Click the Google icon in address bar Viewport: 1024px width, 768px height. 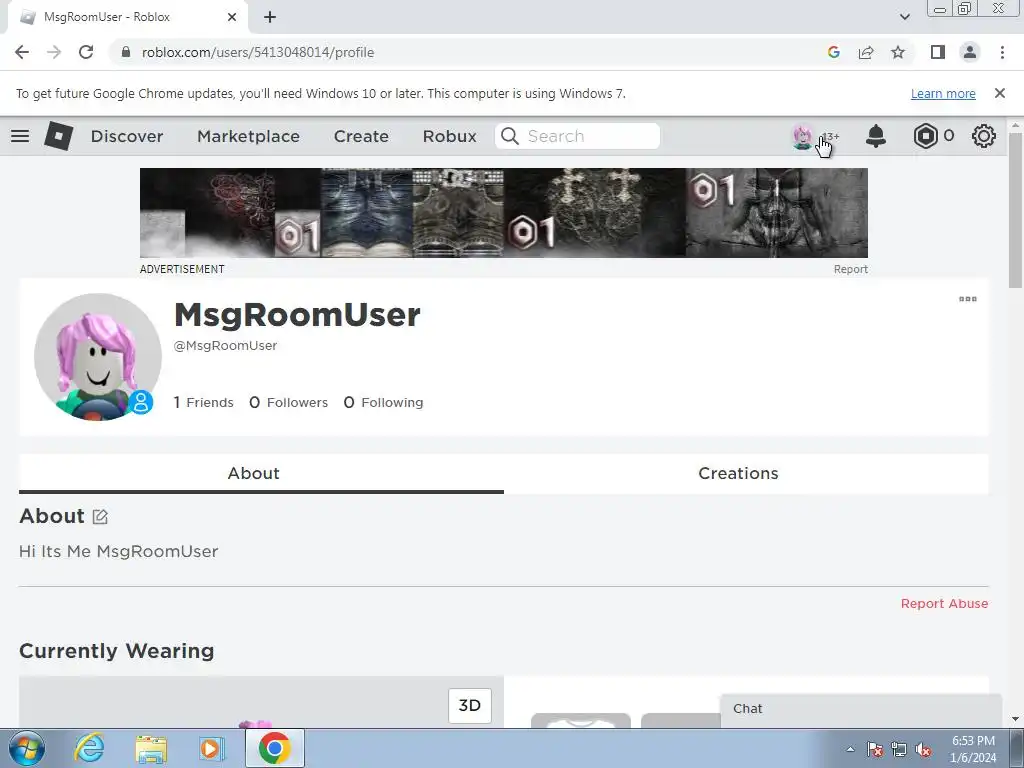click(x=833, y=52)
